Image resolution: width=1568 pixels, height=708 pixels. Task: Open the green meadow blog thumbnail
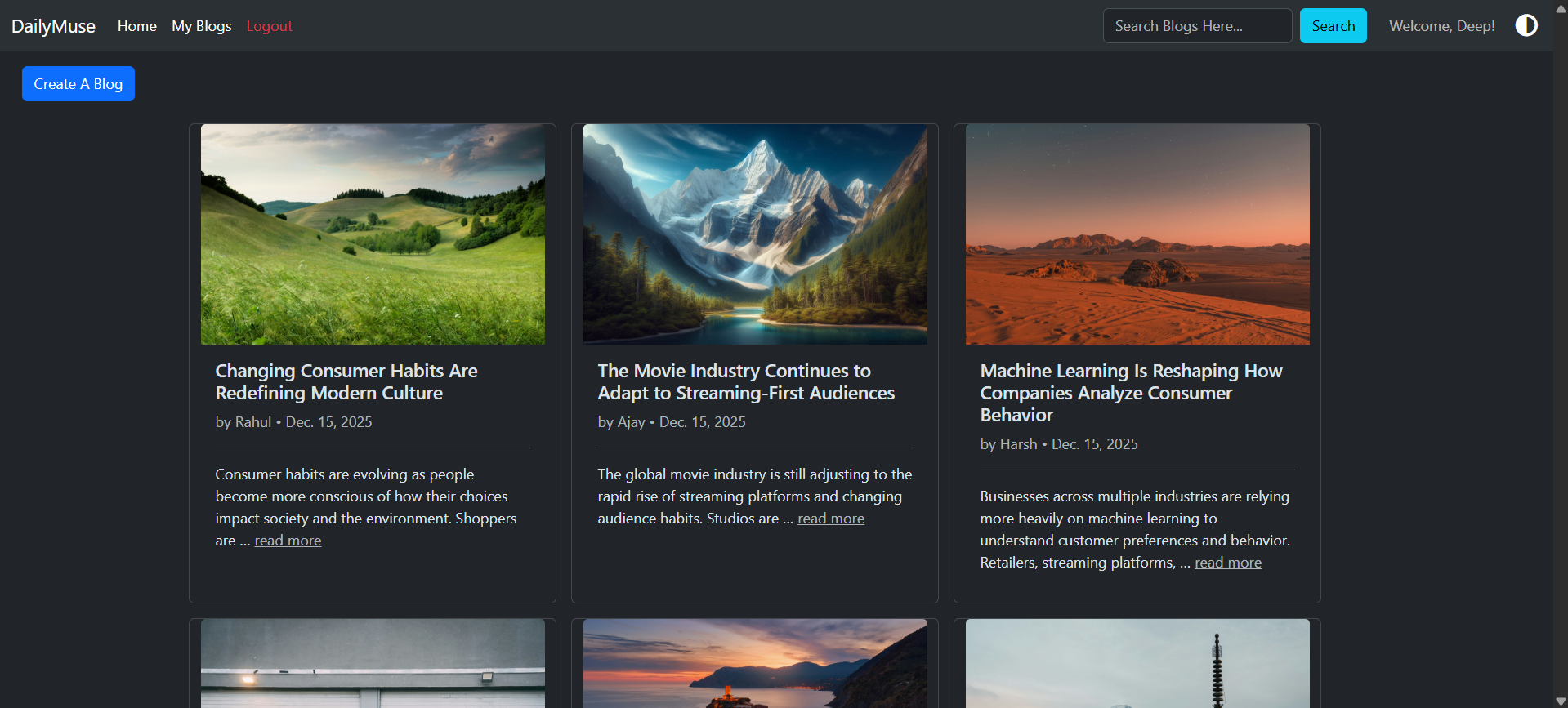373,234
